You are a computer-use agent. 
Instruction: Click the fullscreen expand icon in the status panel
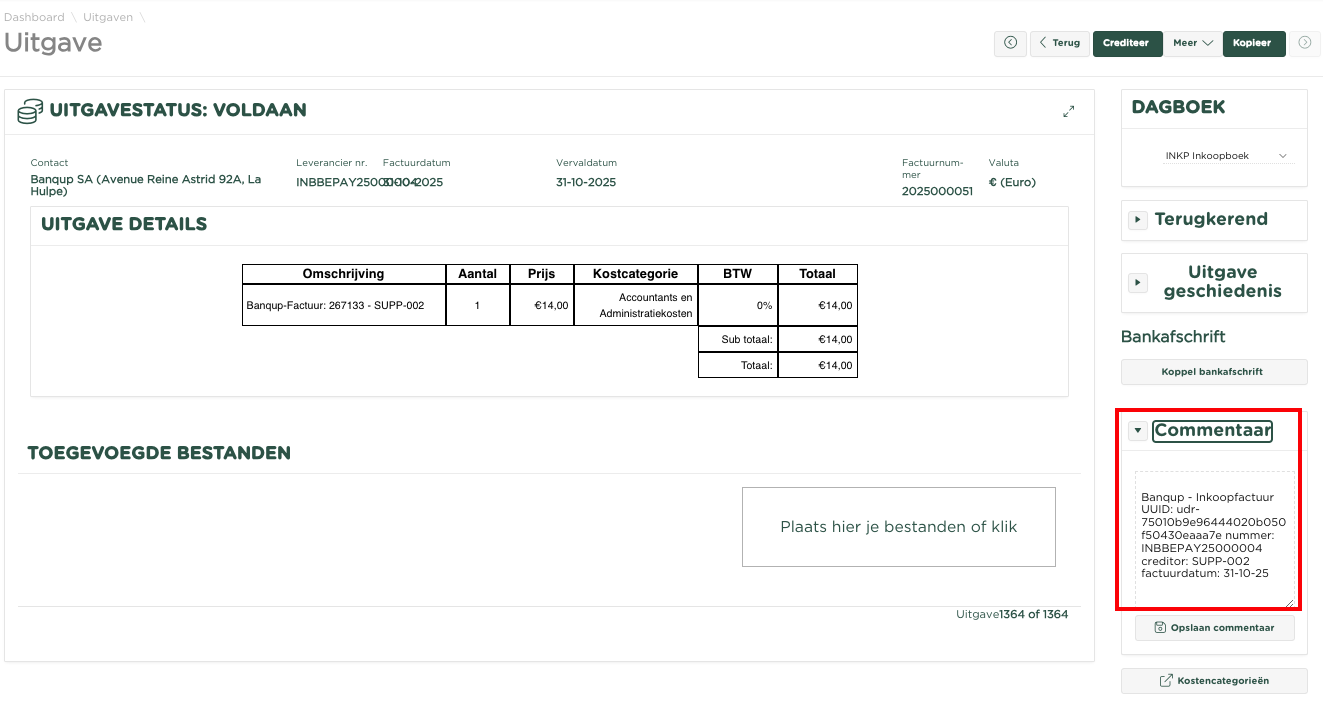click(x=1068, y=112)
